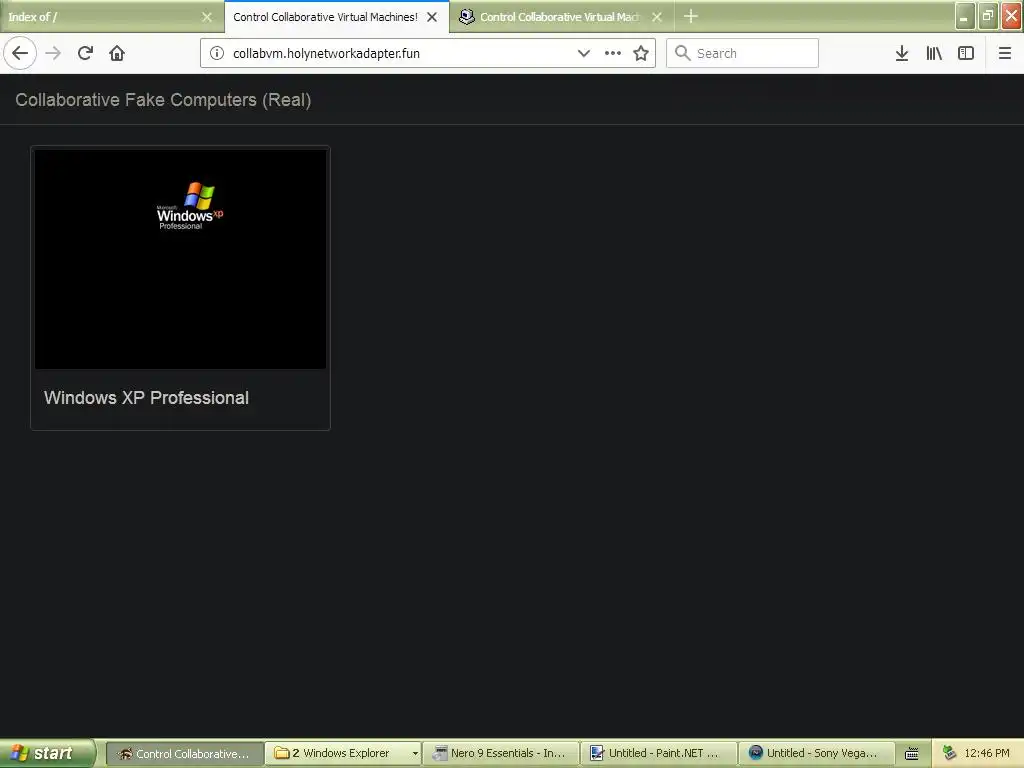Image resolution: width=1024 pixels, height=768 pixels.
Task: Open the page actions three-dot menu
Action: click(x=613, y=53)
